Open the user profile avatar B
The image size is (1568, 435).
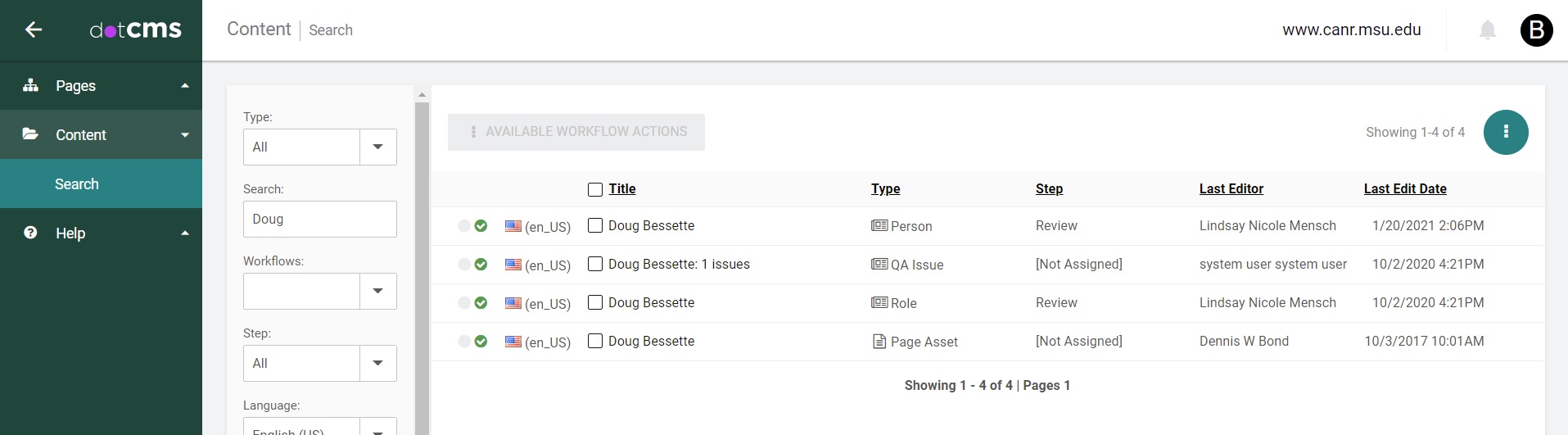[x=1536, y=30]
